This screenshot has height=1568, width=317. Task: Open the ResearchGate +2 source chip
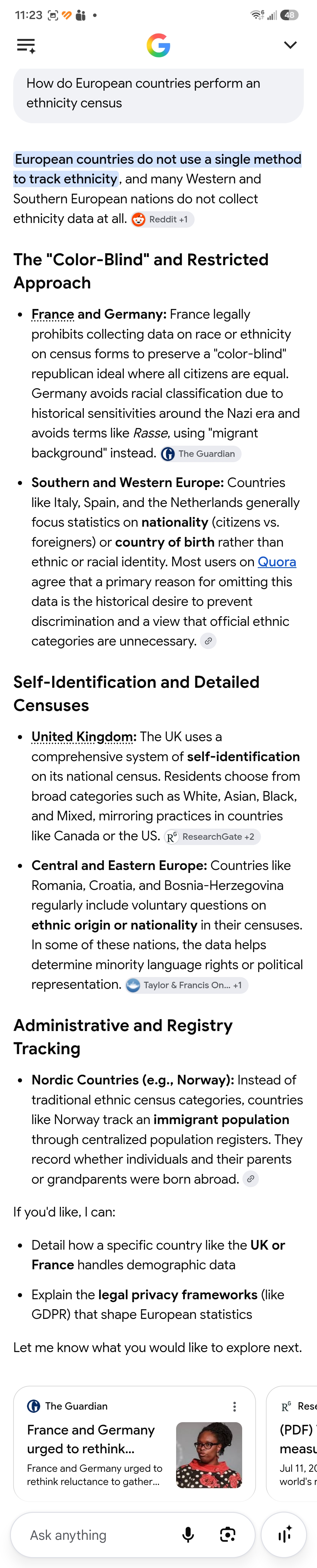click(212, 837)
